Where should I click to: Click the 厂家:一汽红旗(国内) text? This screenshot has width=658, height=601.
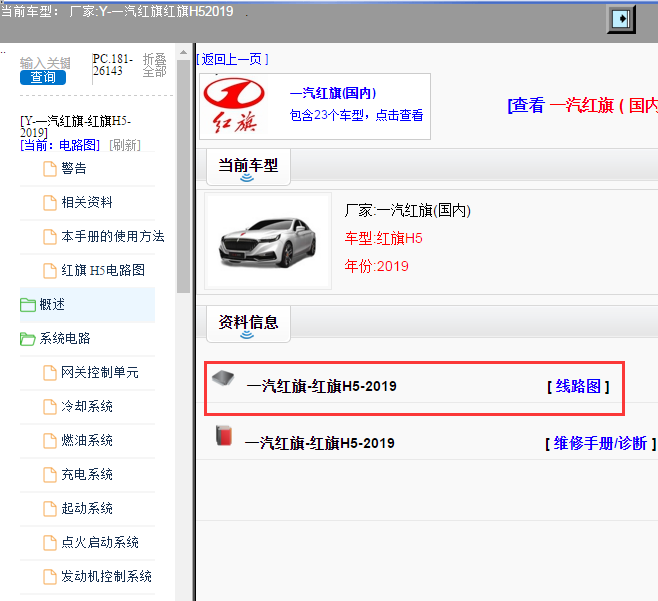[407, 210]
